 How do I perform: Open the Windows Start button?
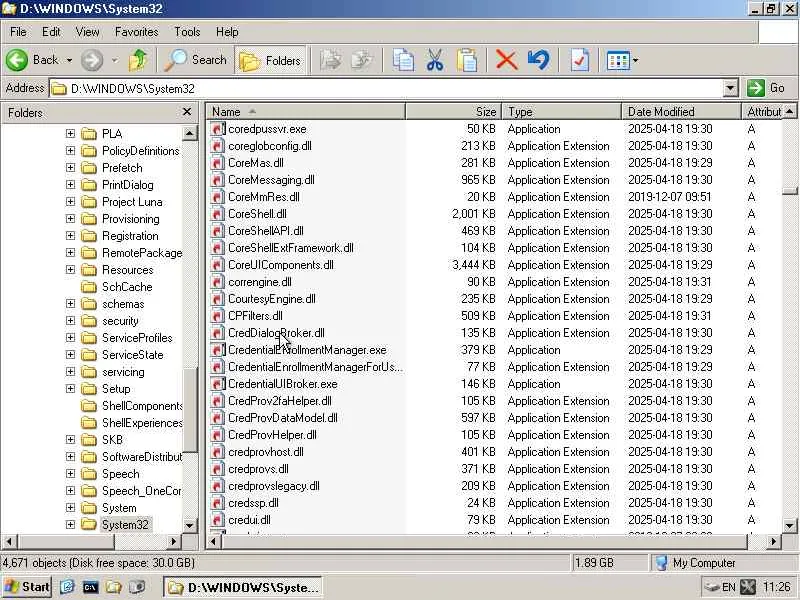[27, 587]
